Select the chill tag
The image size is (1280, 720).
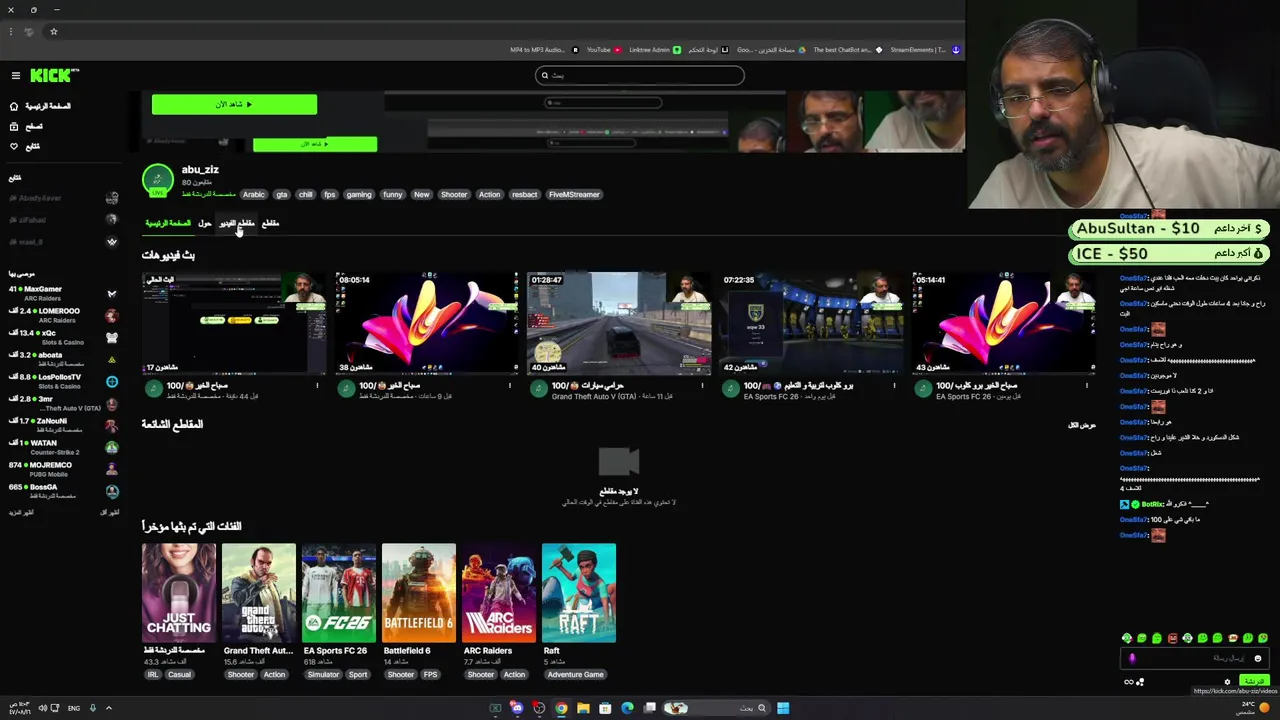click(305, 195)
